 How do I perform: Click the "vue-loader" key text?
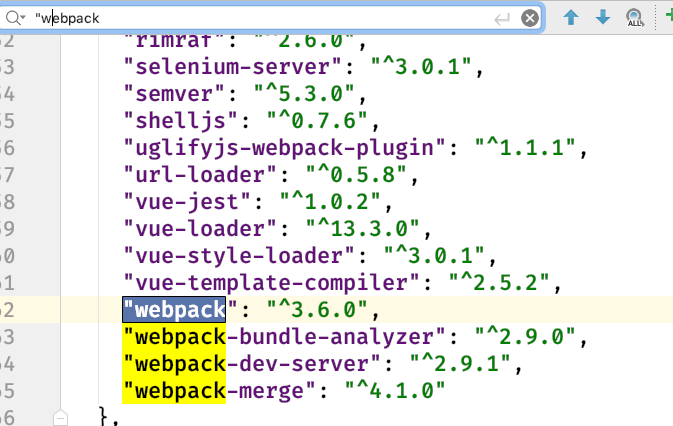pos(200,229)
